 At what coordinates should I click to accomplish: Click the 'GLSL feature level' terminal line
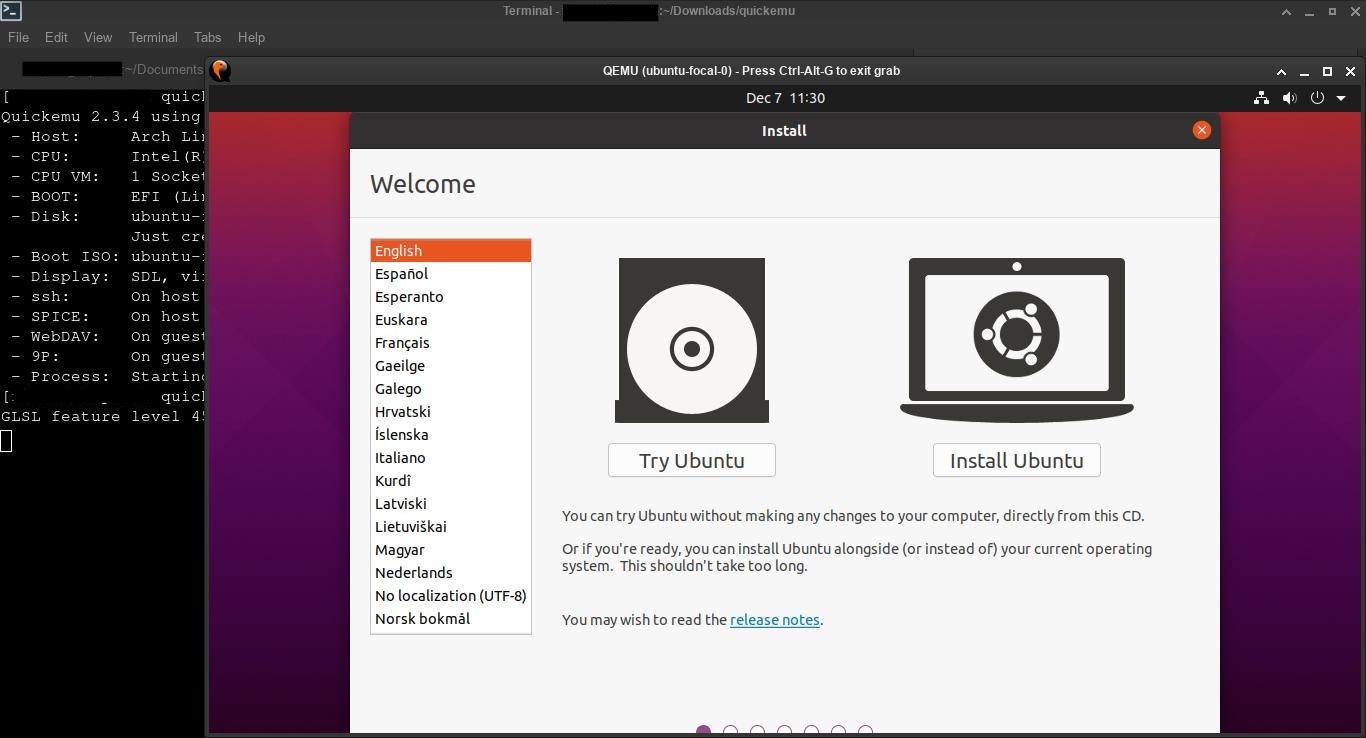[102, 417]
